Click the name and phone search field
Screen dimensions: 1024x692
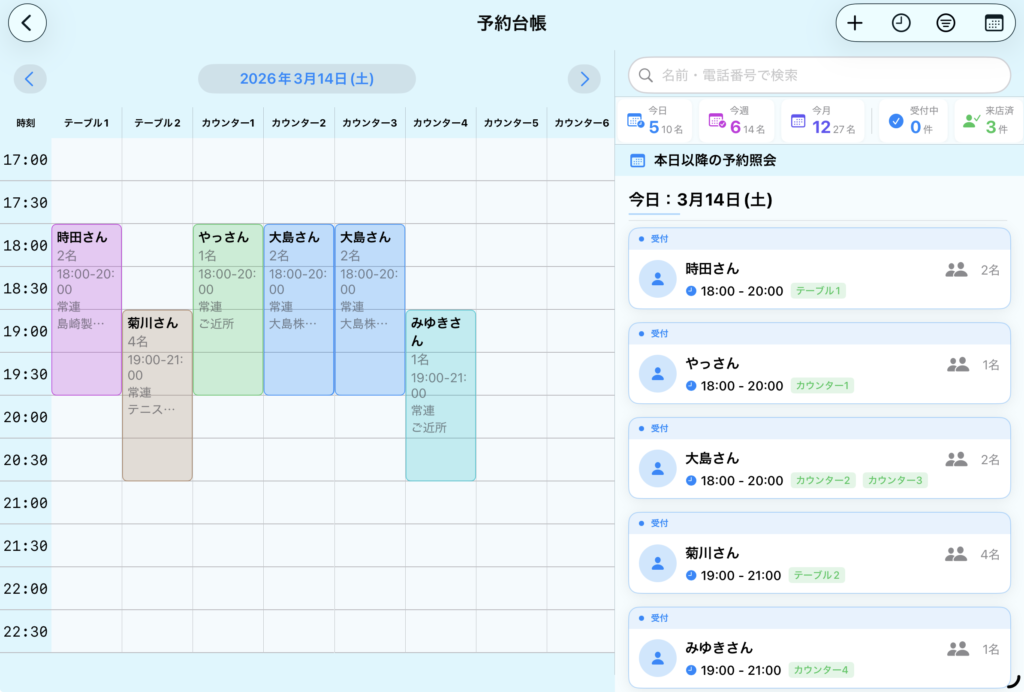click(819, 75)
